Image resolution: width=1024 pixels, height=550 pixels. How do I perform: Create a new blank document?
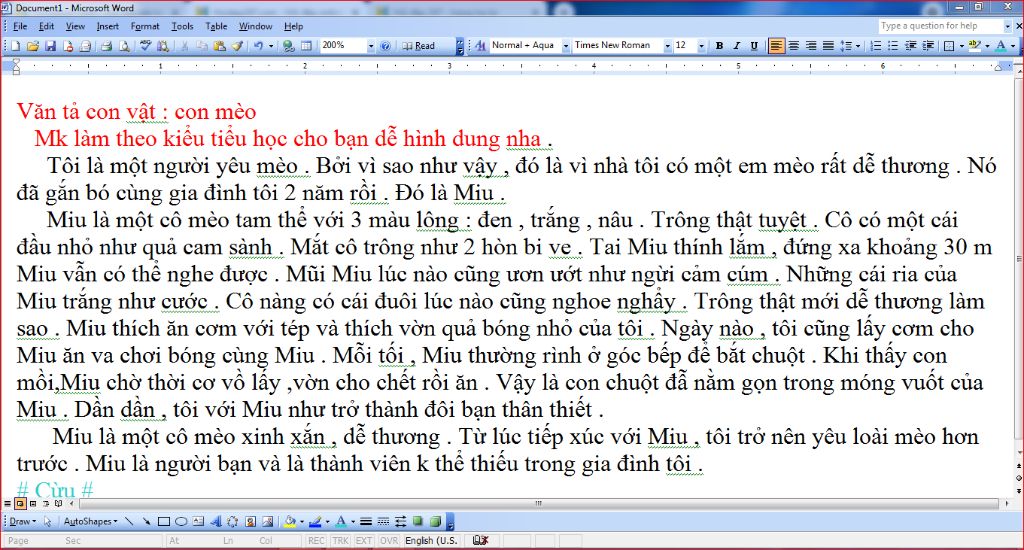click(15, 46)
